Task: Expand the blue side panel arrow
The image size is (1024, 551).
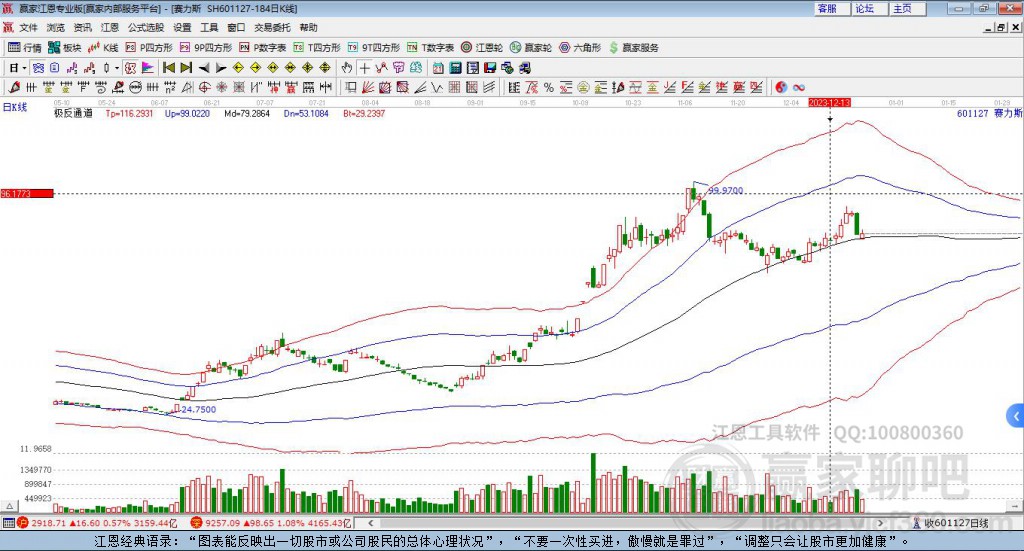Action: point(1016,416)
